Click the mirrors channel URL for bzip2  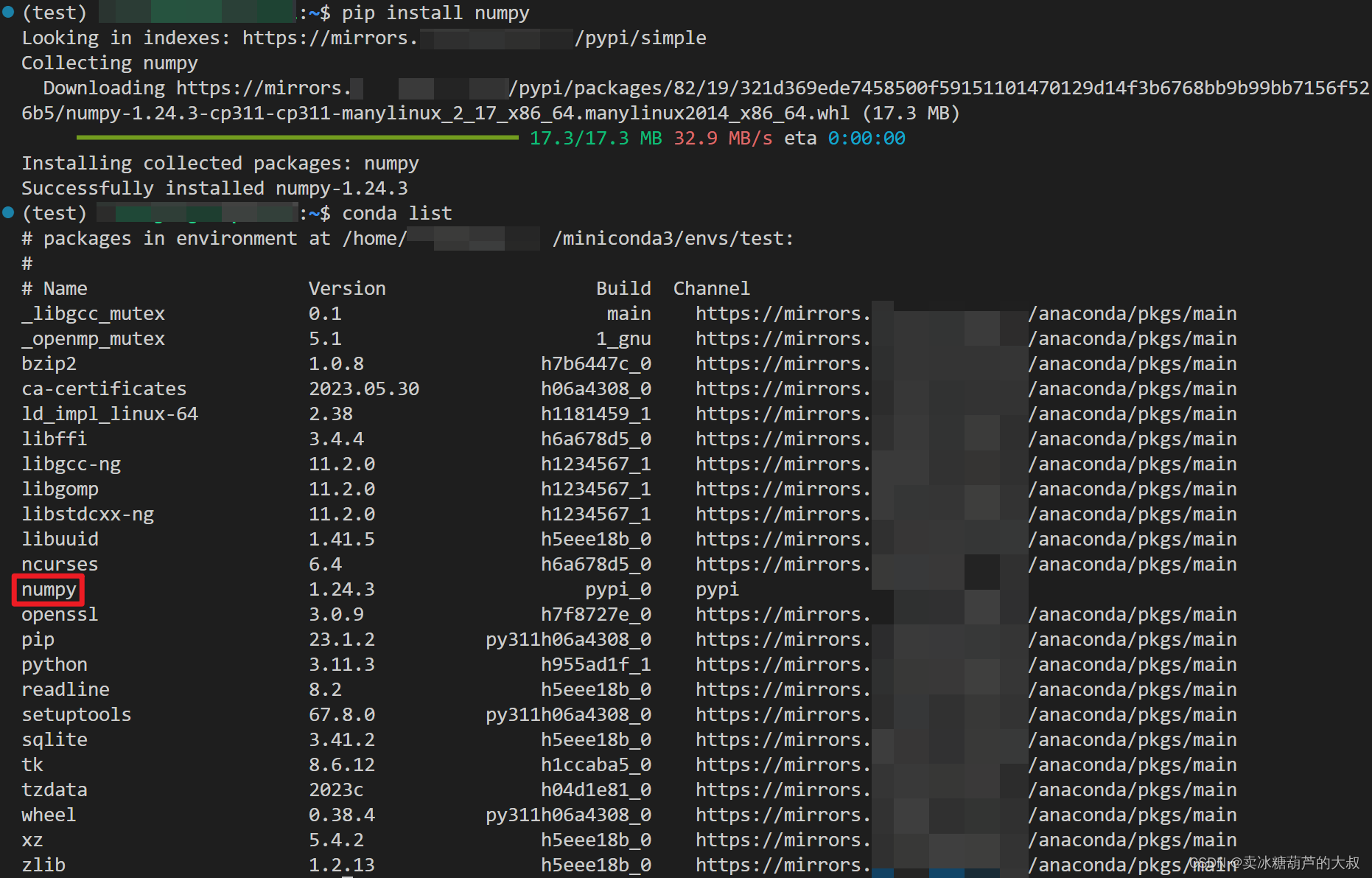click(966, 364)
